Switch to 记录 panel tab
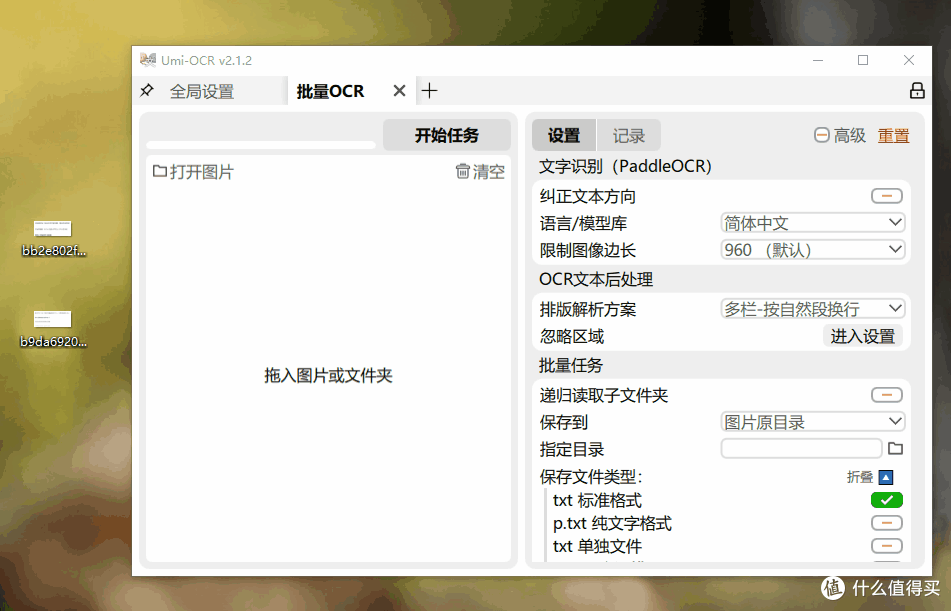951x611 pixels. tap(628, 135)
